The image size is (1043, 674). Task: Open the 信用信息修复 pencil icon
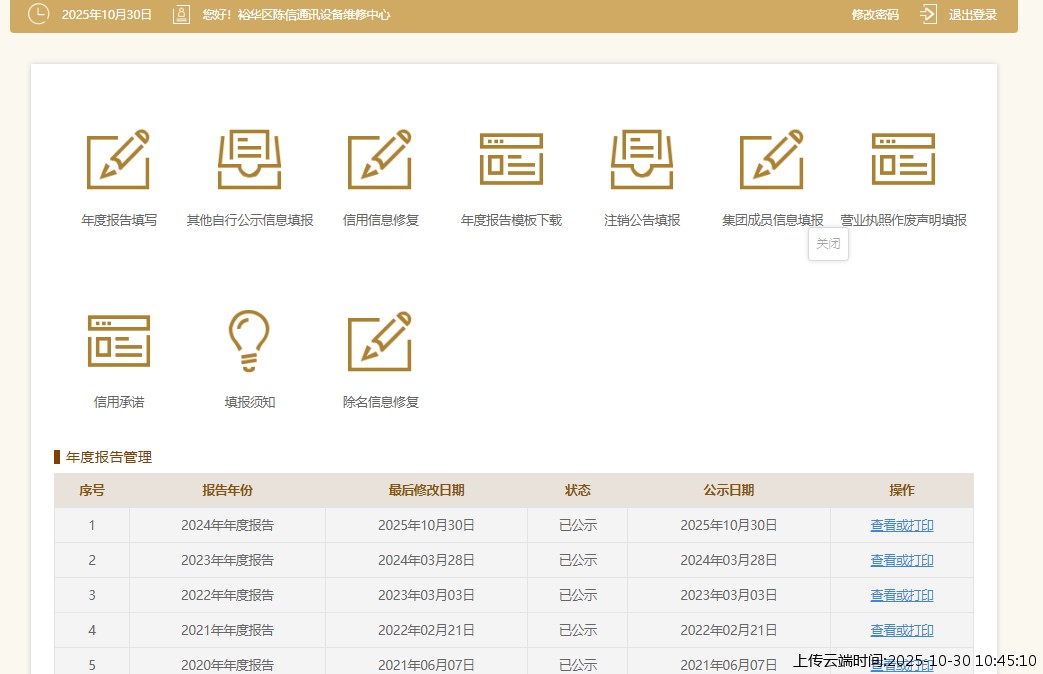380,159
